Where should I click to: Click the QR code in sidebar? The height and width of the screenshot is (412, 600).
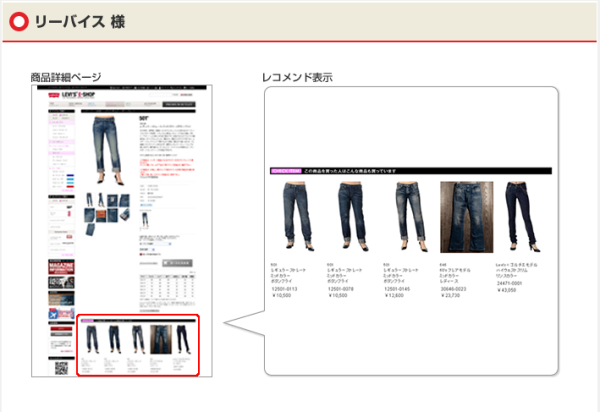tap(61, 368)
